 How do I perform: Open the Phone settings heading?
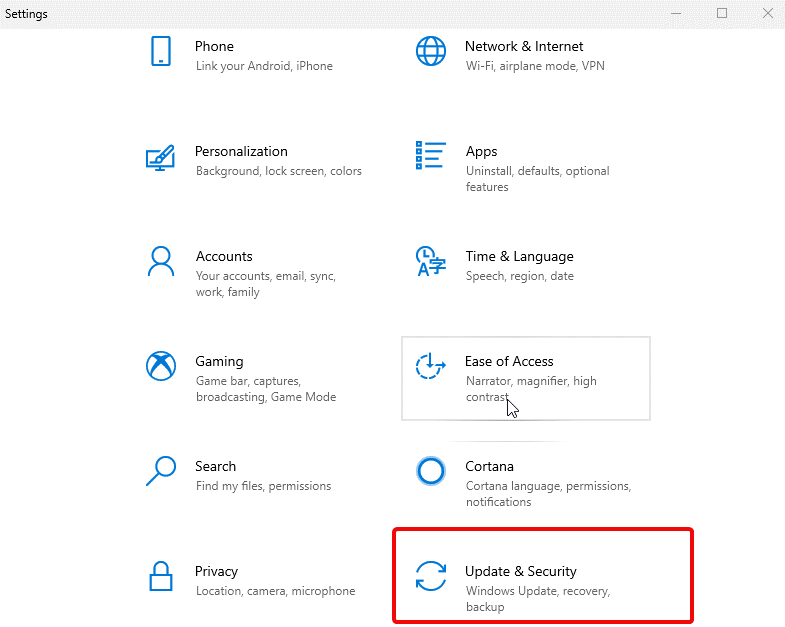[214, 47]
